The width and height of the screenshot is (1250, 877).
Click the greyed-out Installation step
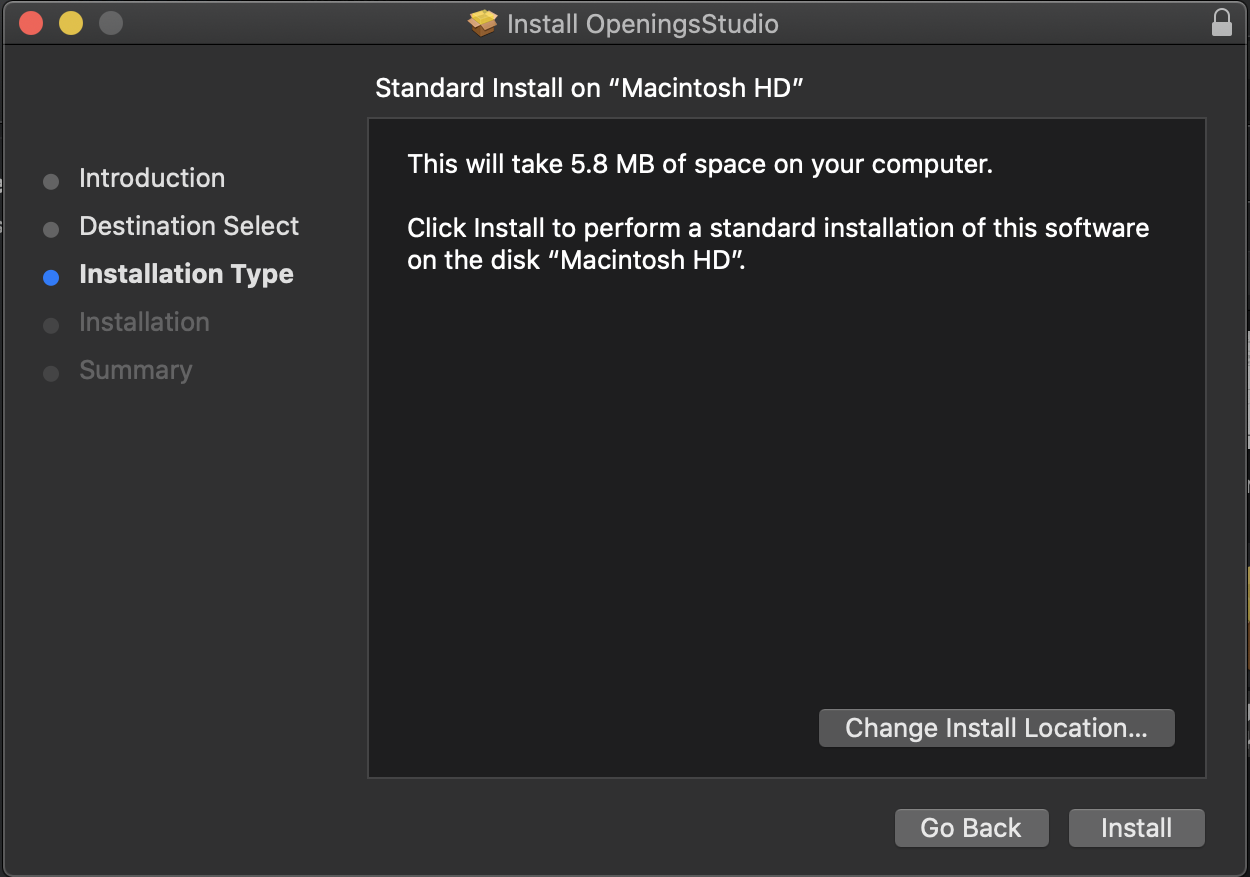click(144, 322)
